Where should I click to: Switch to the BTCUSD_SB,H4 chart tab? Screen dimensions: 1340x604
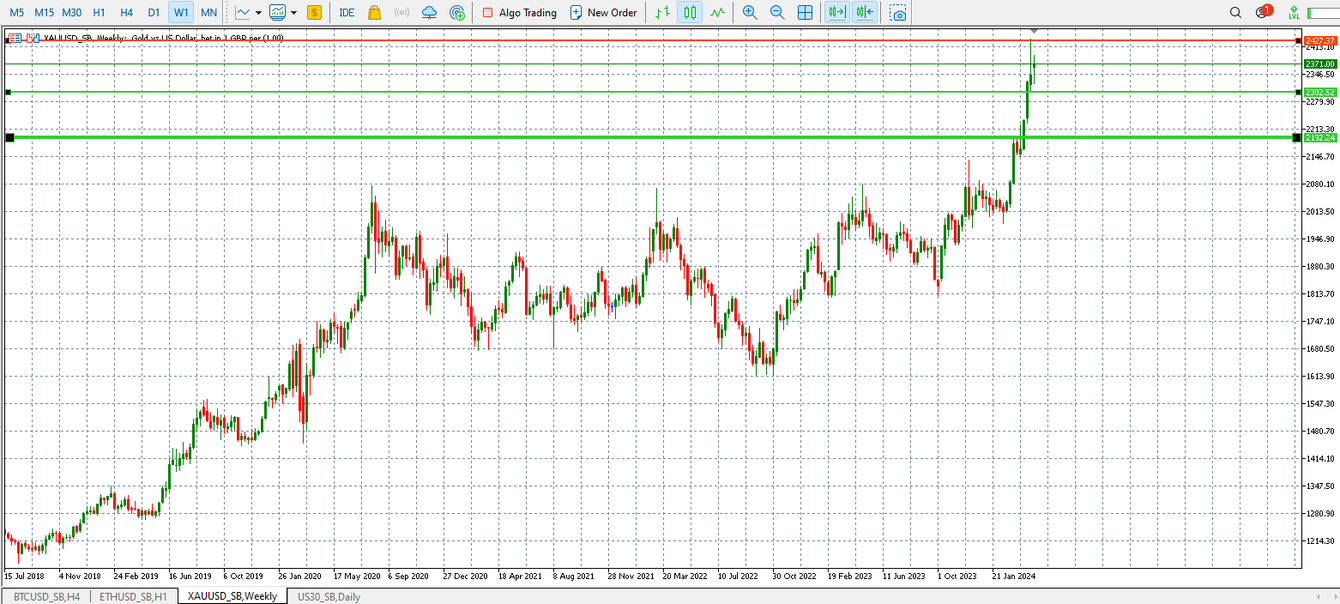46,597
